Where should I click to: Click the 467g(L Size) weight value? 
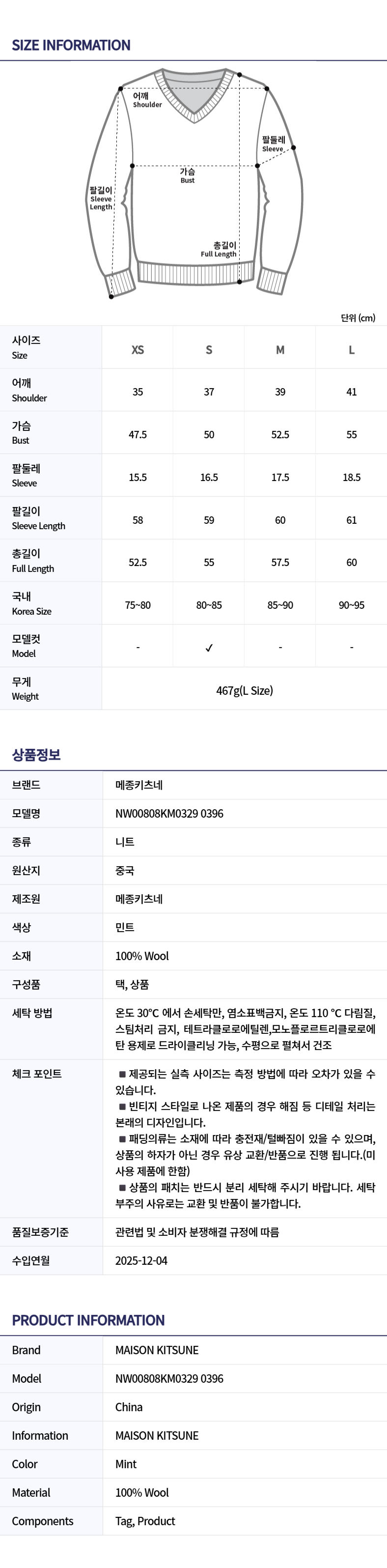pyautogui.click(x=245, y=690)
